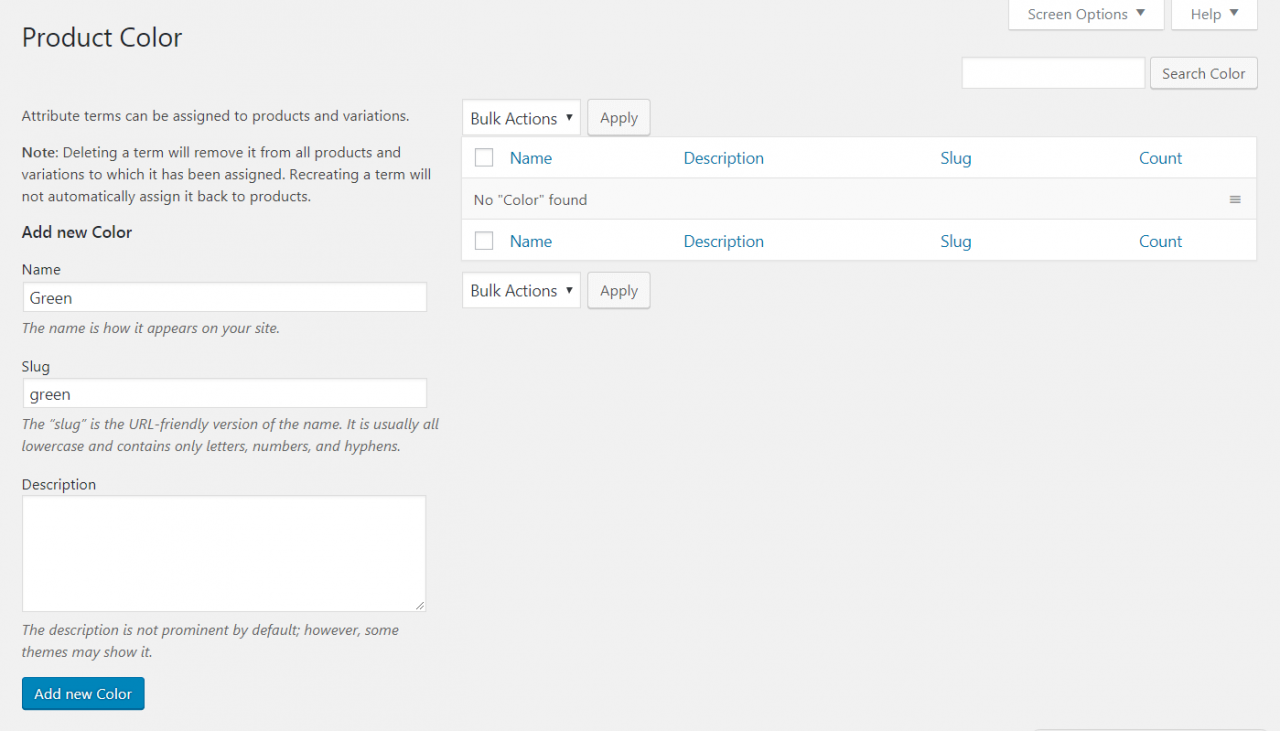Viewport: 1280px width, 731px height.
Task: Click the Search Color button
Action: 1203,73
